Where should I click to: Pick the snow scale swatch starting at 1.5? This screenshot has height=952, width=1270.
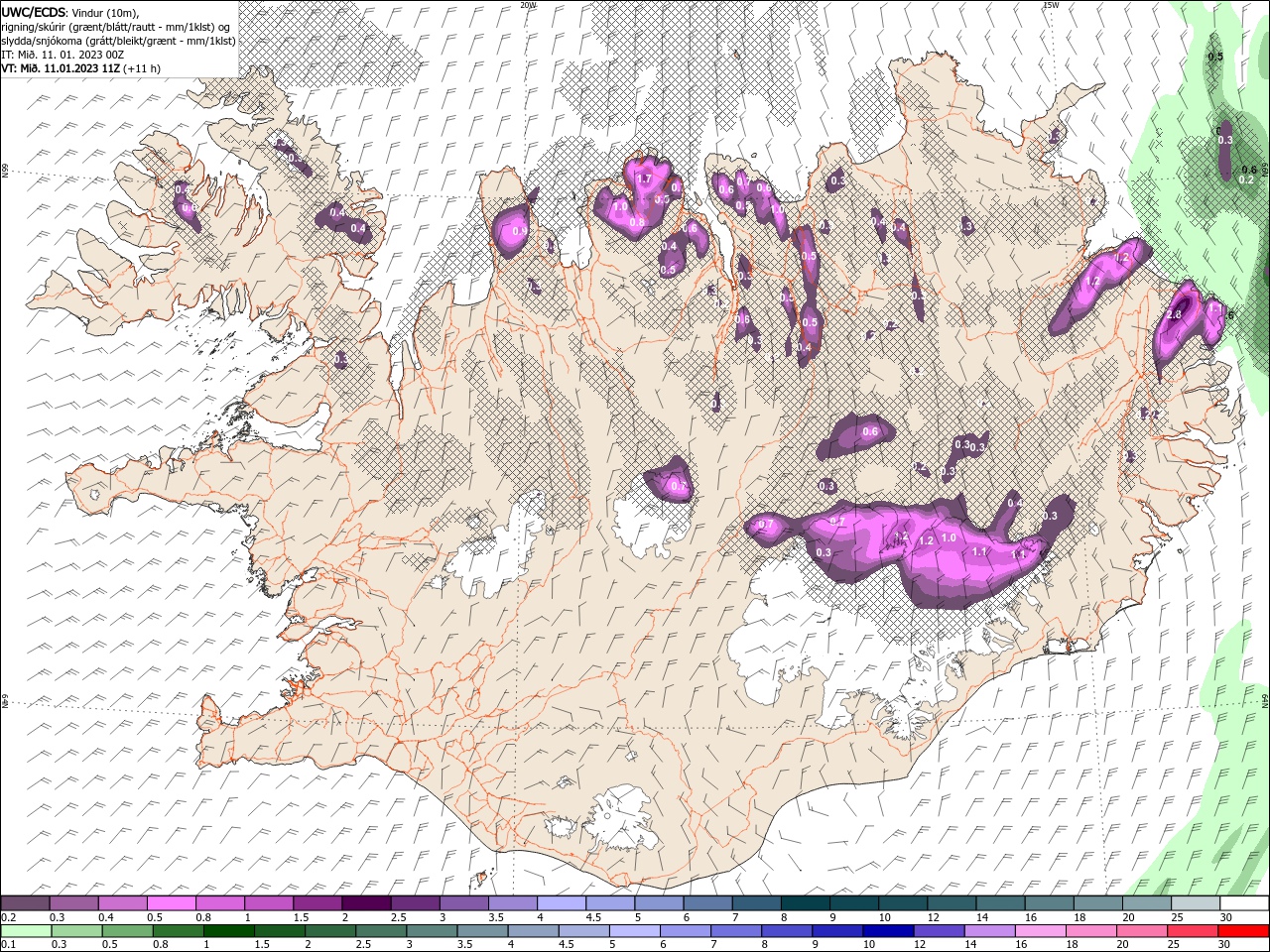click(x=317, y=903)
